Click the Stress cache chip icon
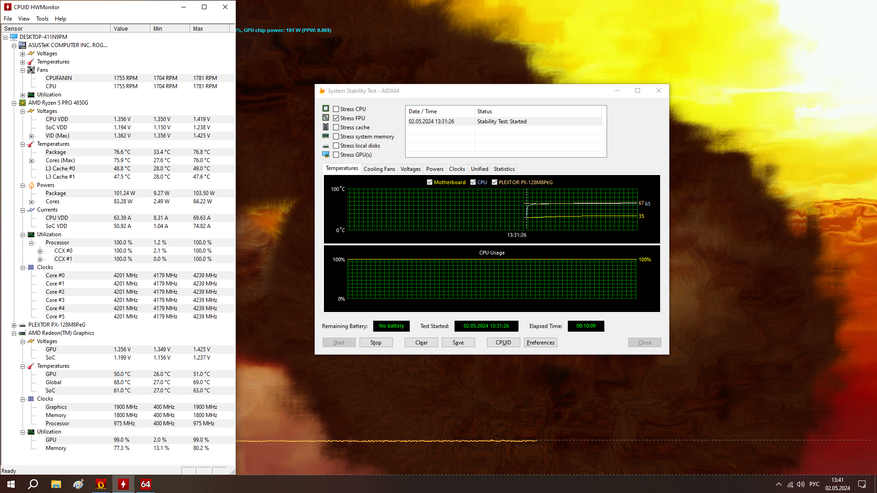877x493 pixels. click(326, 127)
